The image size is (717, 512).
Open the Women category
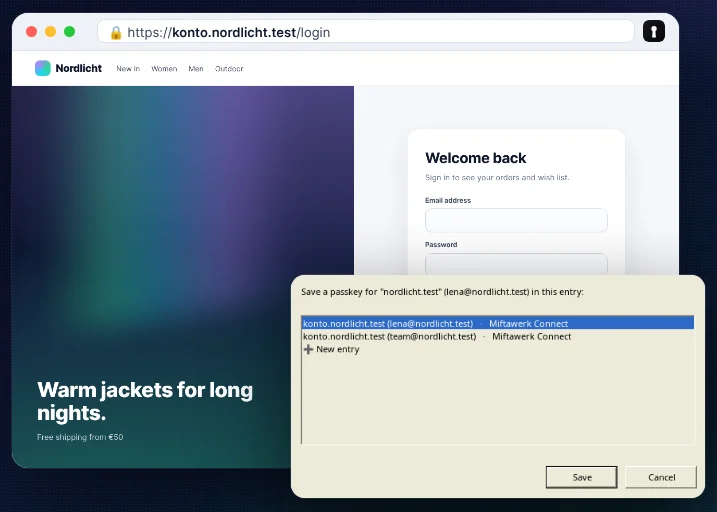pos(164,69)
